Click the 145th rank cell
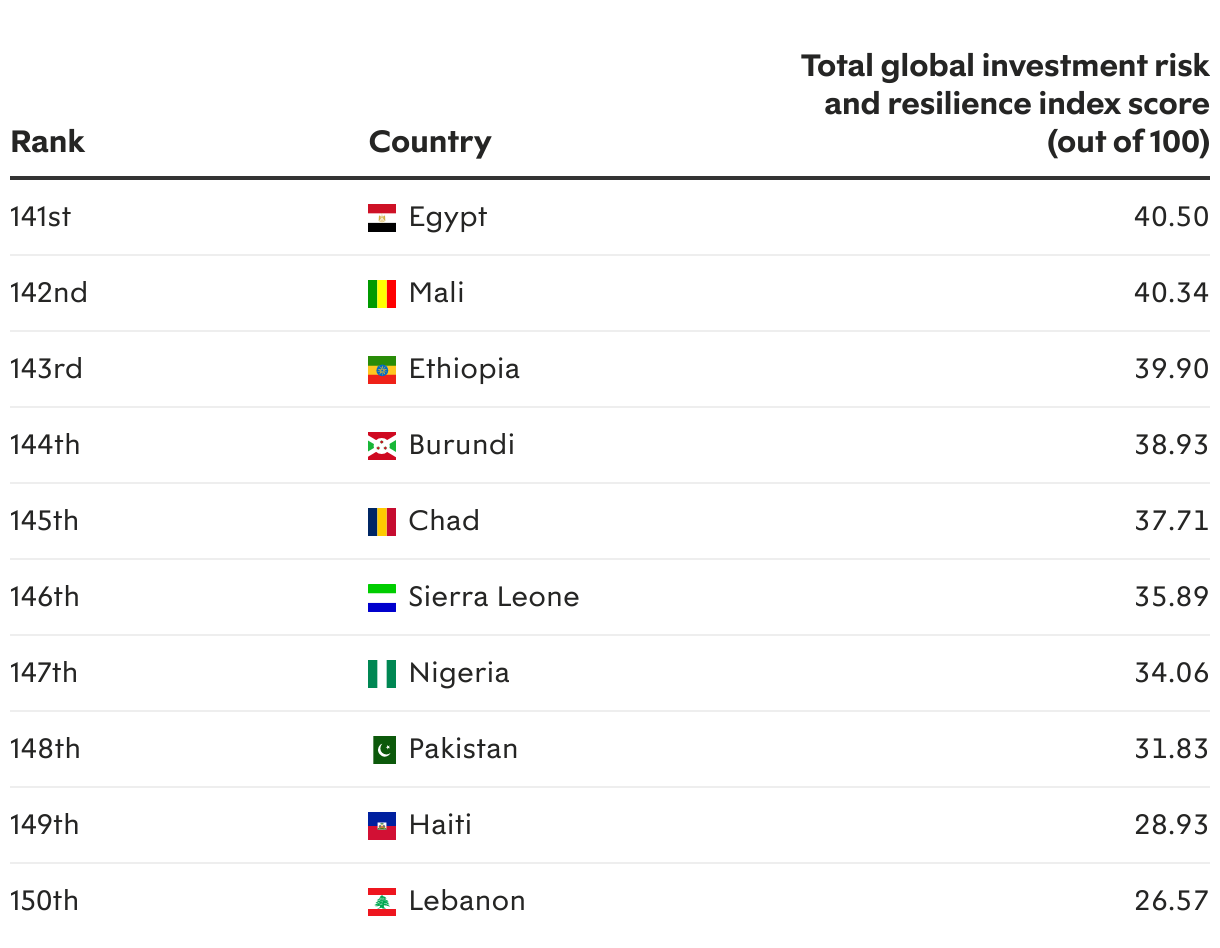1220x948 pixels. [44, 521]
